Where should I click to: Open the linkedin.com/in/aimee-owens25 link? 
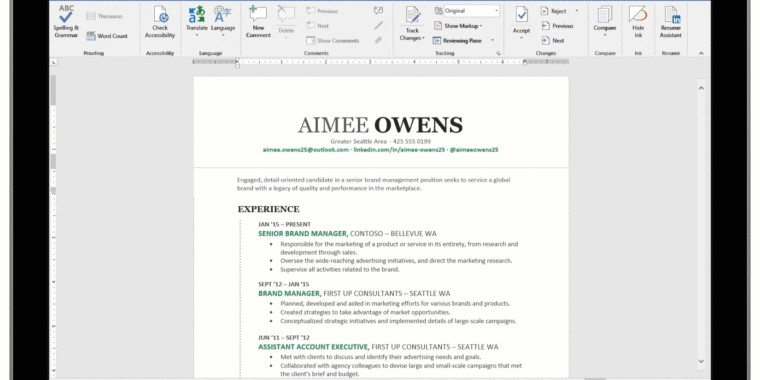pos(399,150)
